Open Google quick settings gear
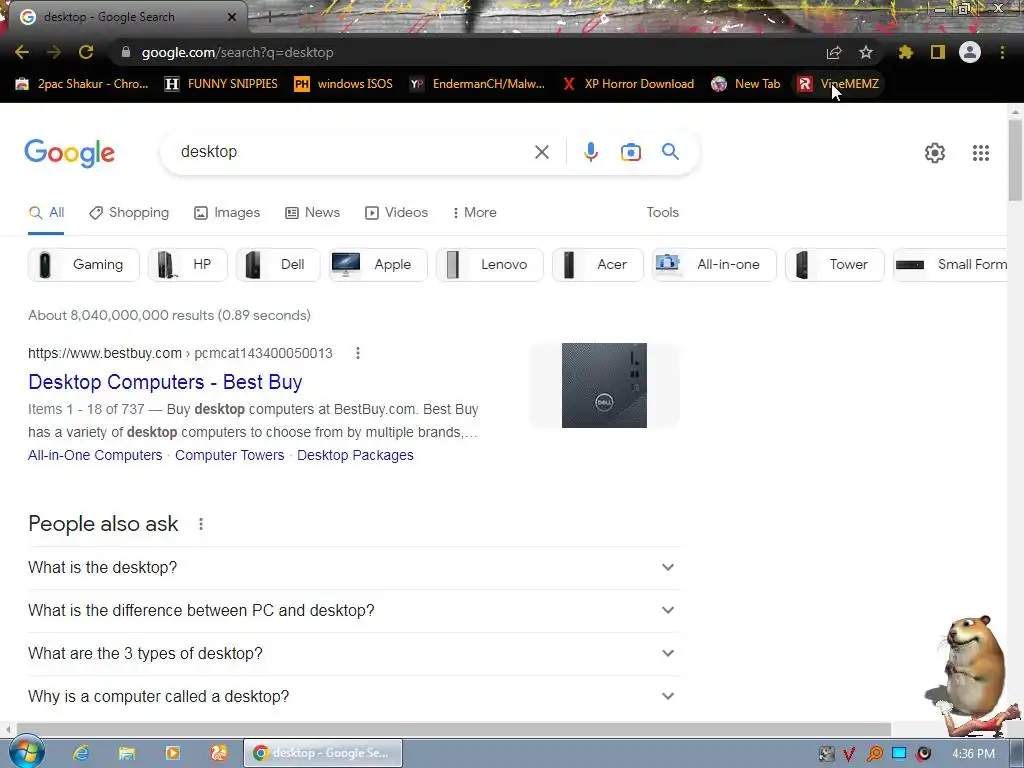 [935, 153]
